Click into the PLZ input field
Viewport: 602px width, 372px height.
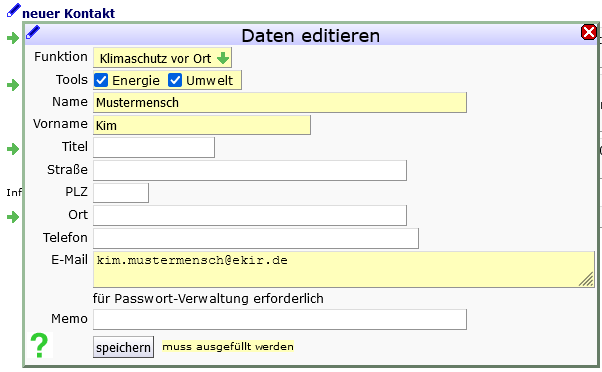pyautogui.click(x=121, y=193)
